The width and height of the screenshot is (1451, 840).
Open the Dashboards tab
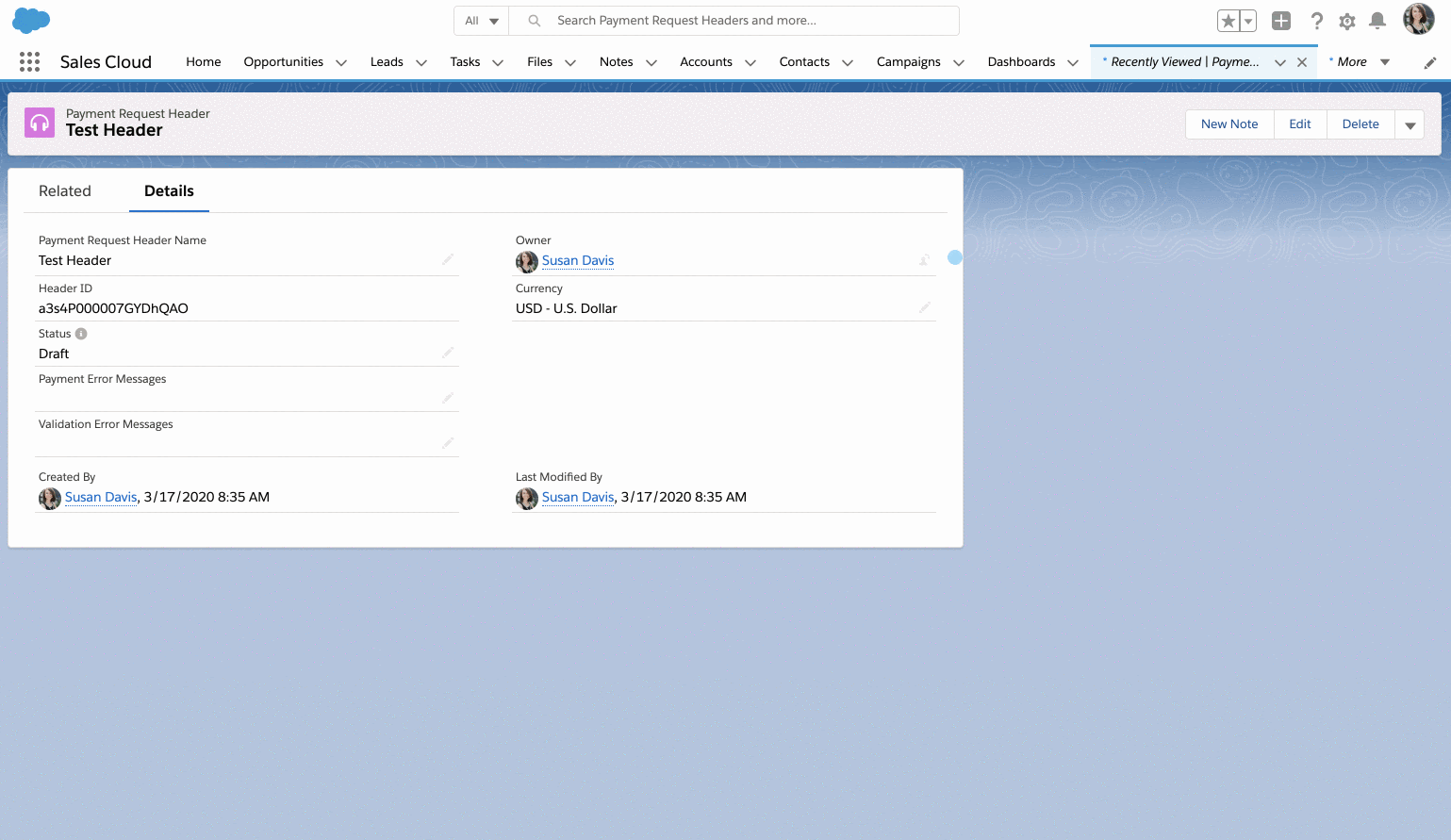click(x=1021, y=62)
